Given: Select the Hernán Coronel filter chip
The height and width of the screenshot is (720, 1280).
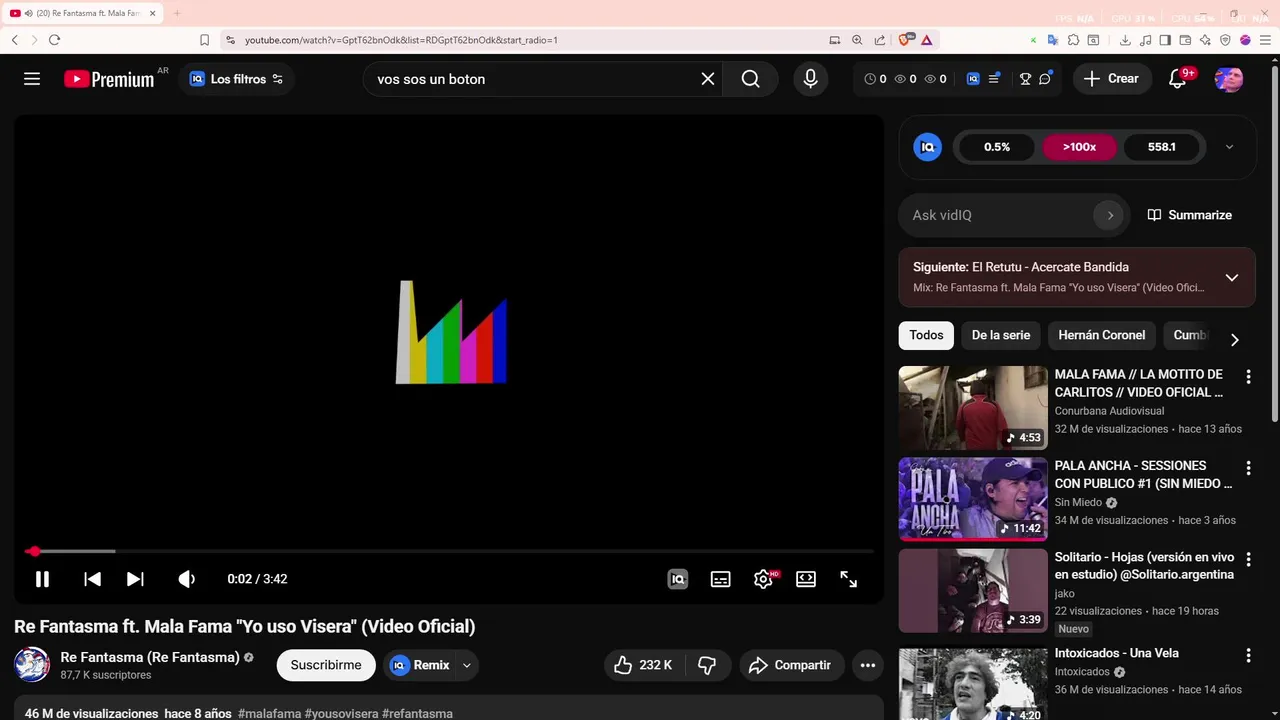Looking at the screenshot, I should (1102, 335).
